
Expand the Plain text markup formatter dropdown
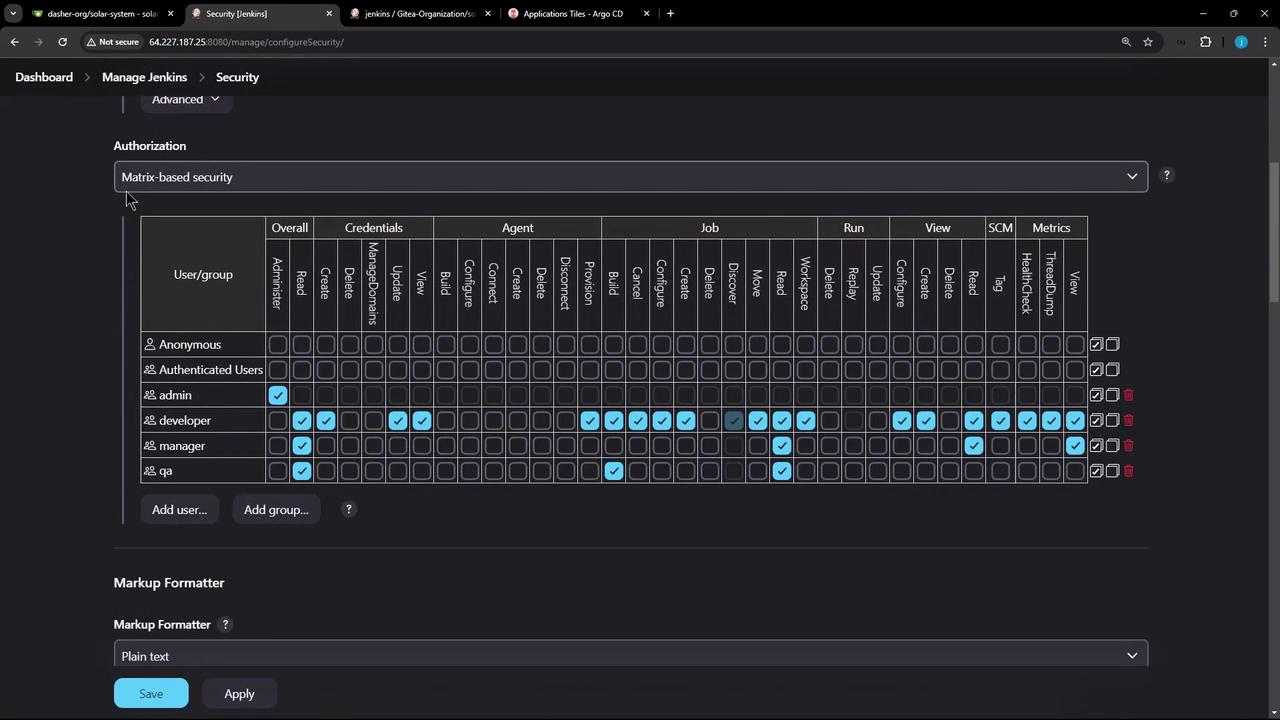pos(630,656)
